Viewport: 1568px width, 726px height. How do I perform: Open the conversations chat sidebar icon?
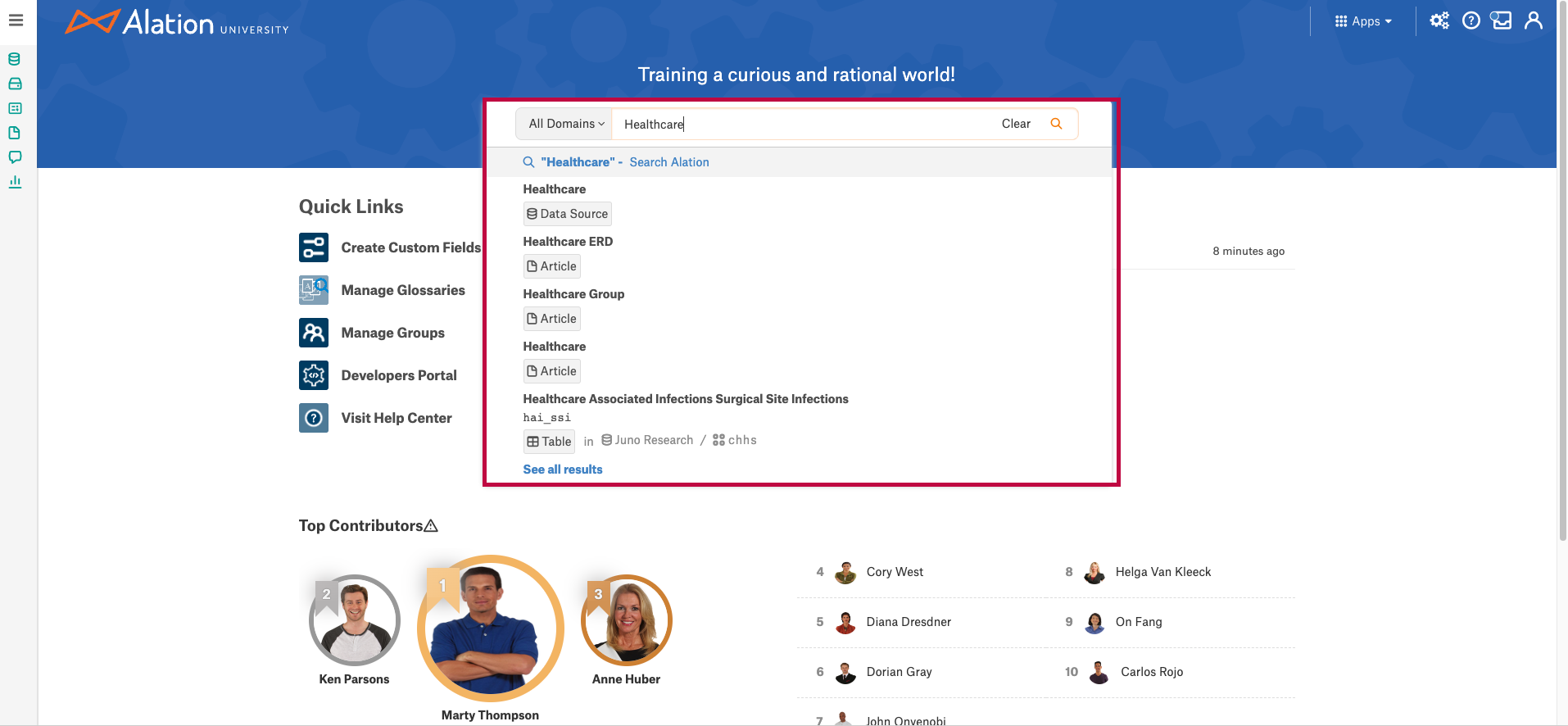click(x=15, y=157)
